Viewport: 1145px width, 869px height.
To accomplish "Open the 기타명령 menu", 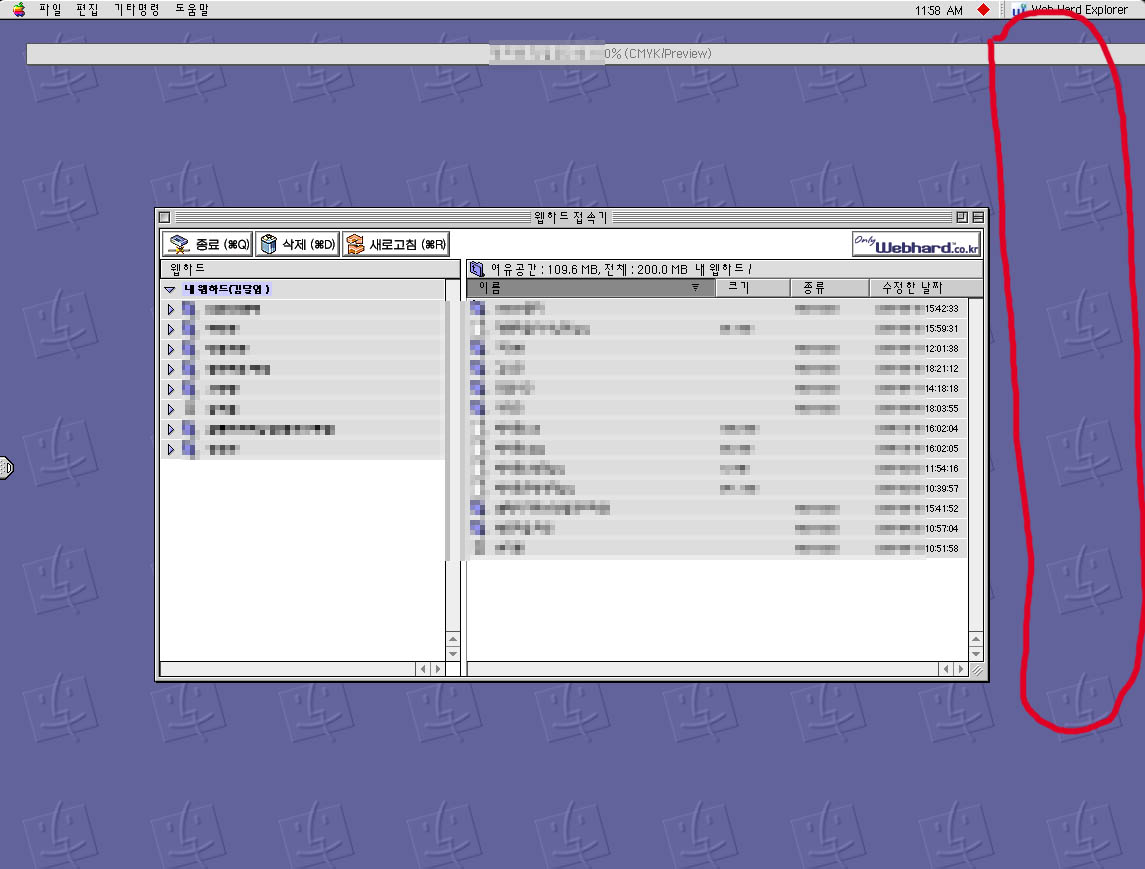I will pyautogui.click(x=137, y=10).
